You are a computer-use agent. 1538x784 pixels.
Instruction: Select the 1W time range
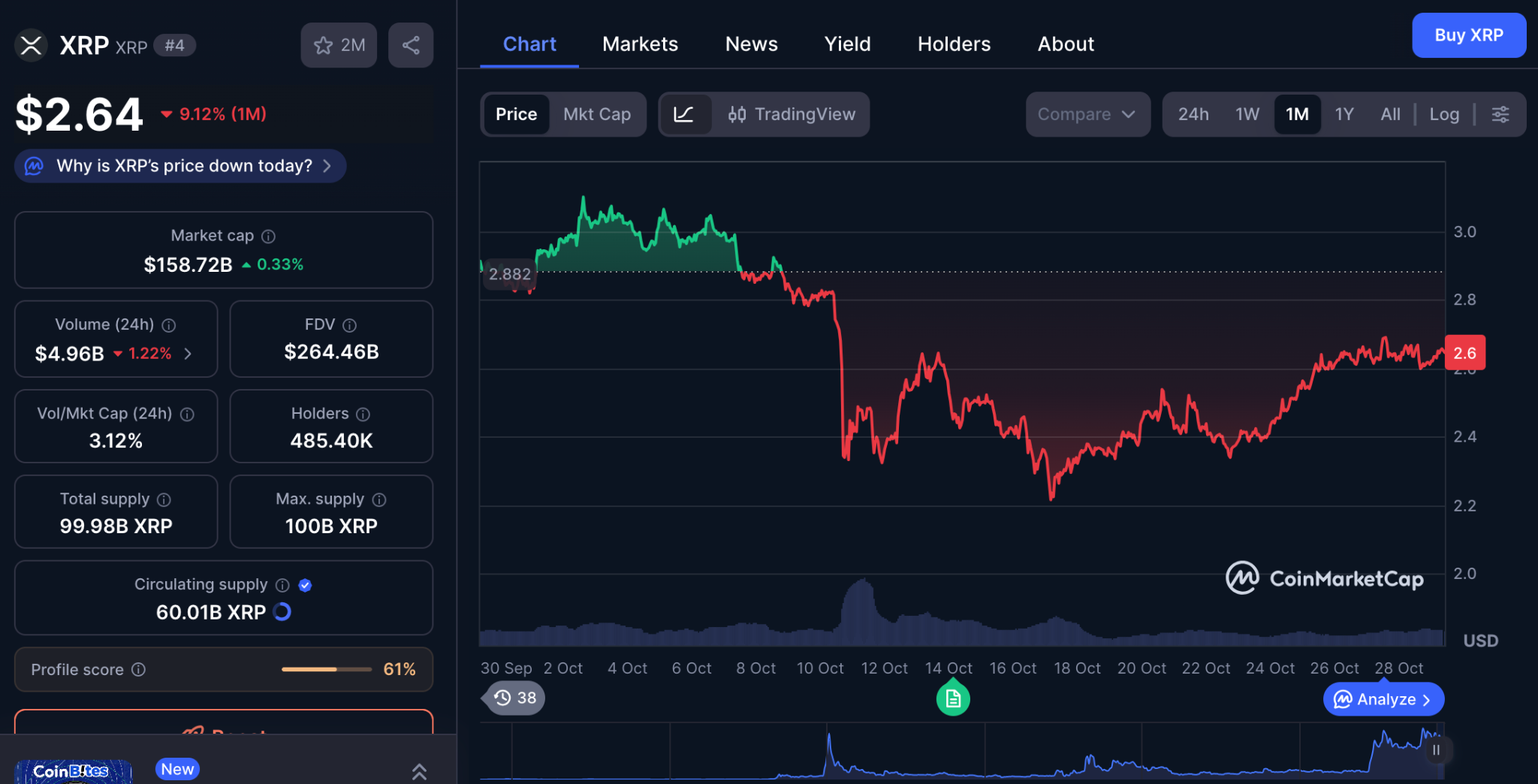point(1247,114)
